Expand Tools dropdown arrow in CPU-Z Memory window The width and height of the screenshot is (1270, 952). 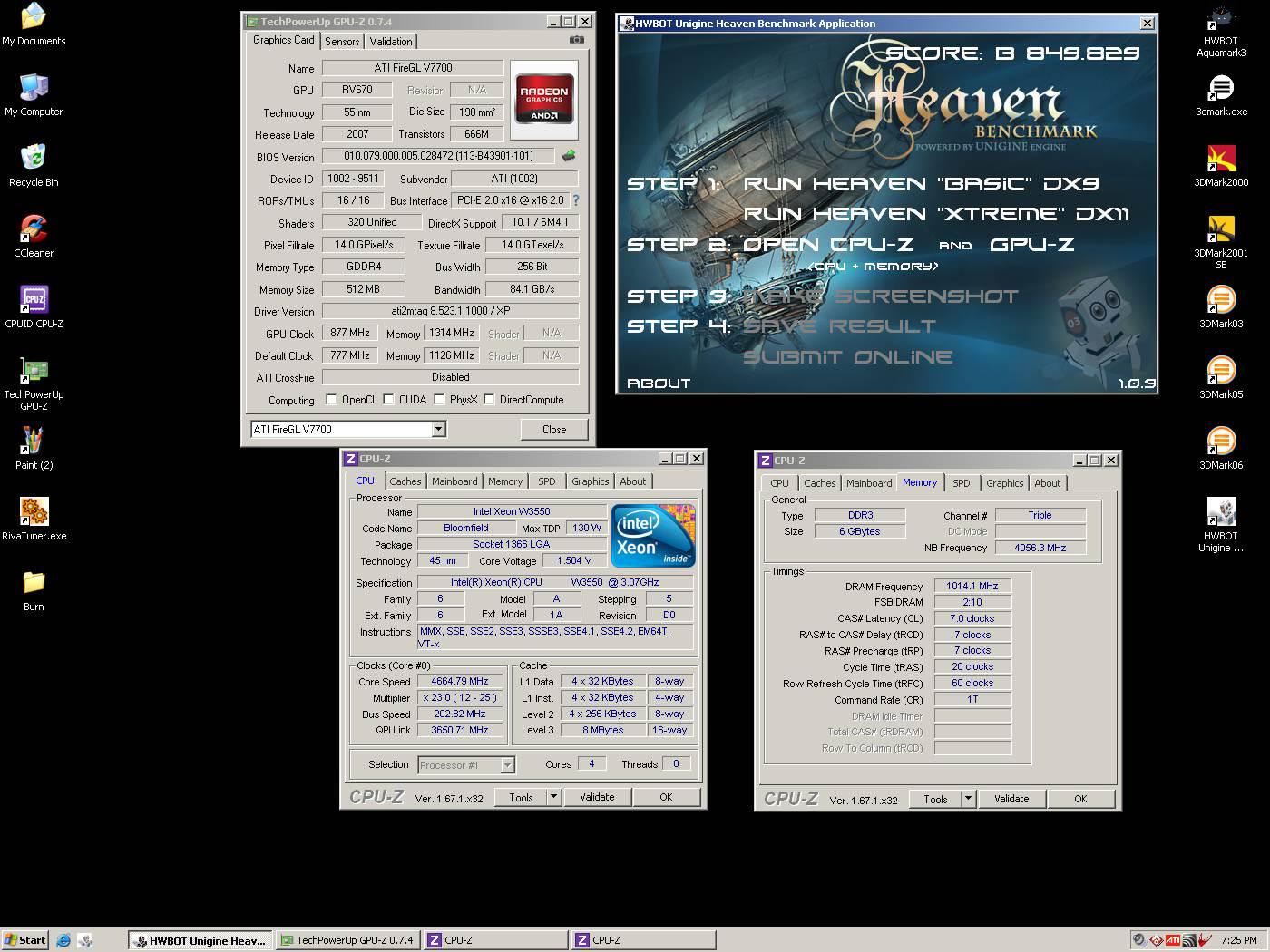point(968,799)
